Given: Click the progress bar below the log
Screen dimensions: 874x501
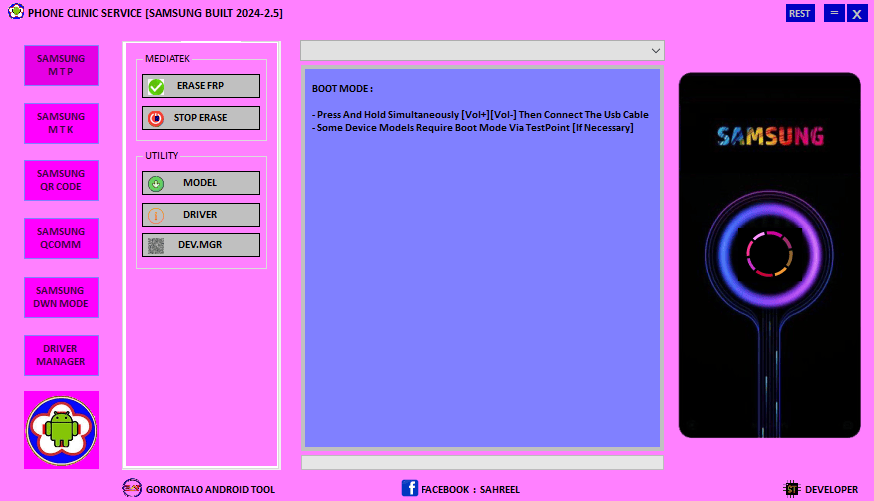Looking at the screenshot, I should point(482,463).
